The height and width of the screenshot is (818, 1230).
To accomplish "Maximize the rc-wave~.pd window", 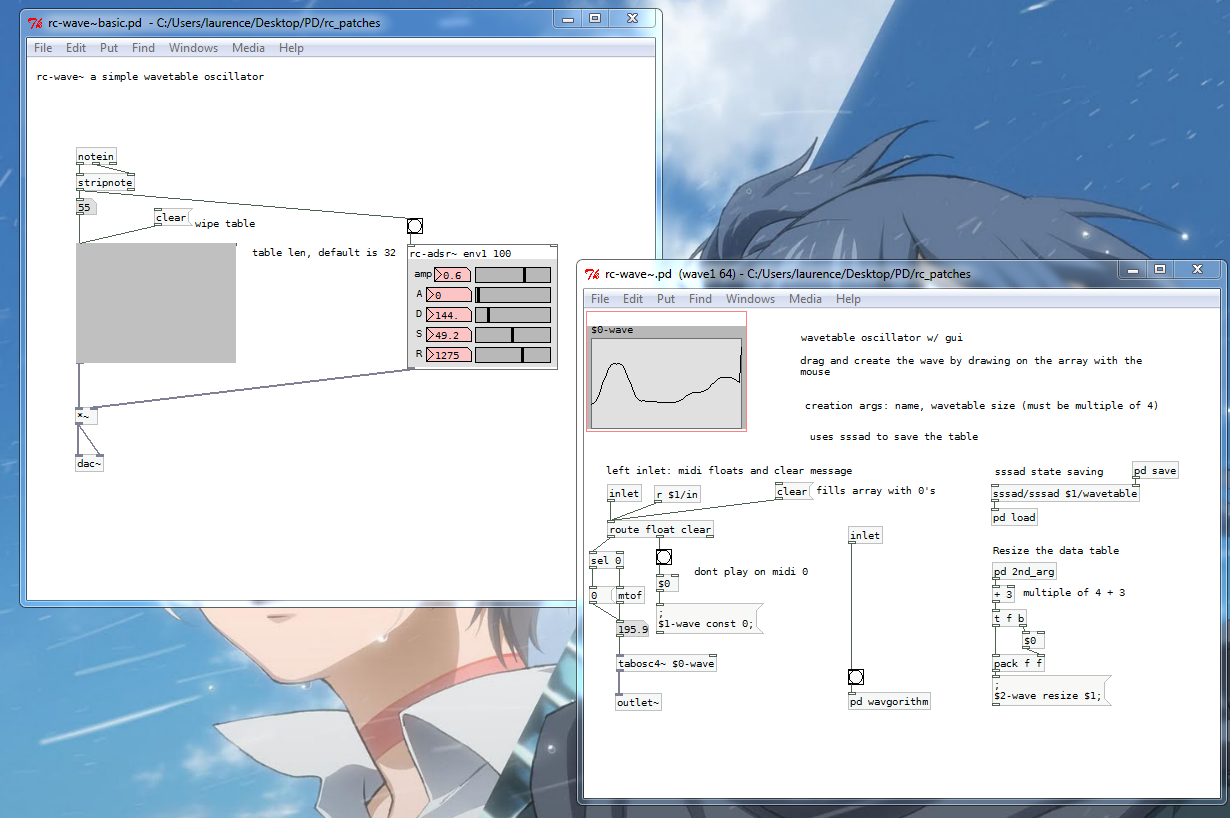I will point(1159,270).
